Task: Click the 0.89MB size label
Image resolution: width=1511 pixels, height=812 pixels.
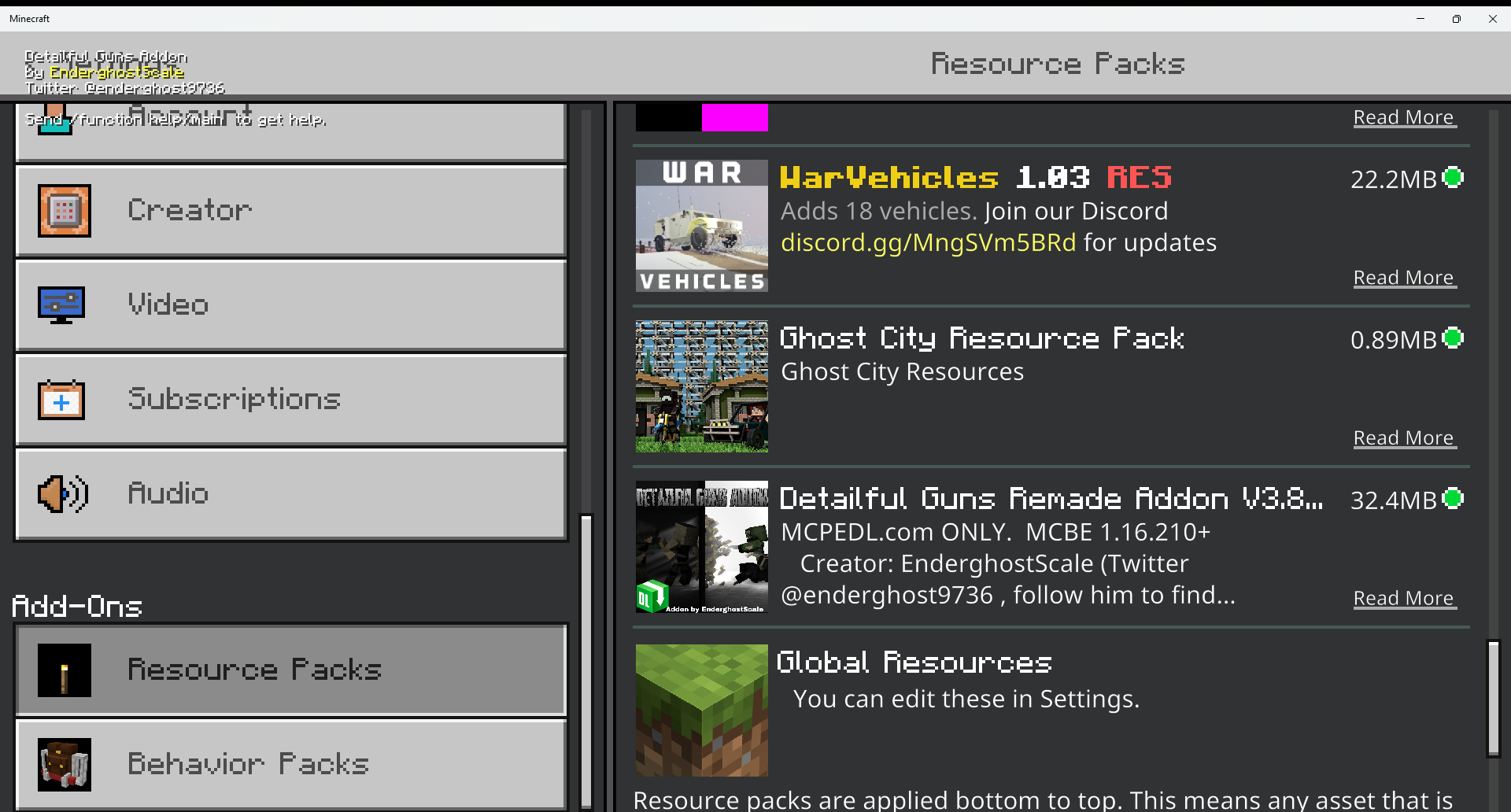Action: tap(1394, 340)
